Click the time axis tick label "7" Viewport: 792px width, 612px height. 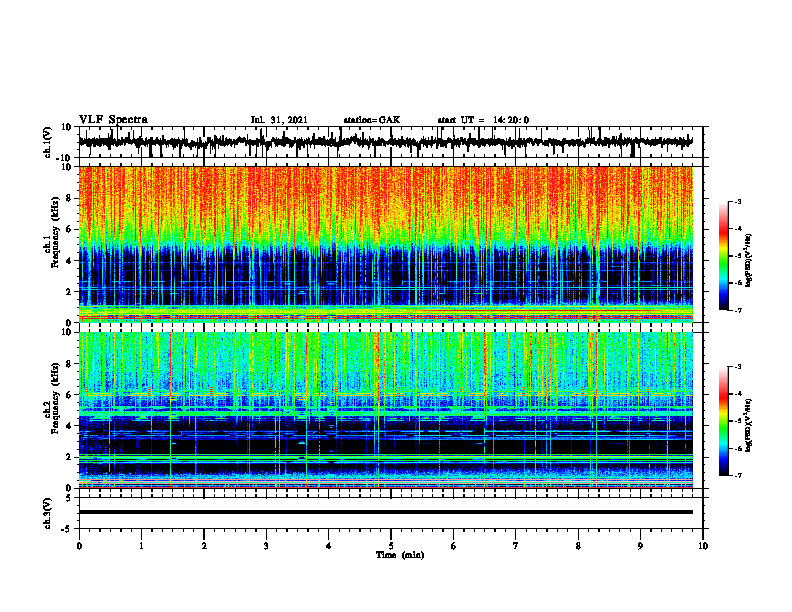[x=516, y=546]
